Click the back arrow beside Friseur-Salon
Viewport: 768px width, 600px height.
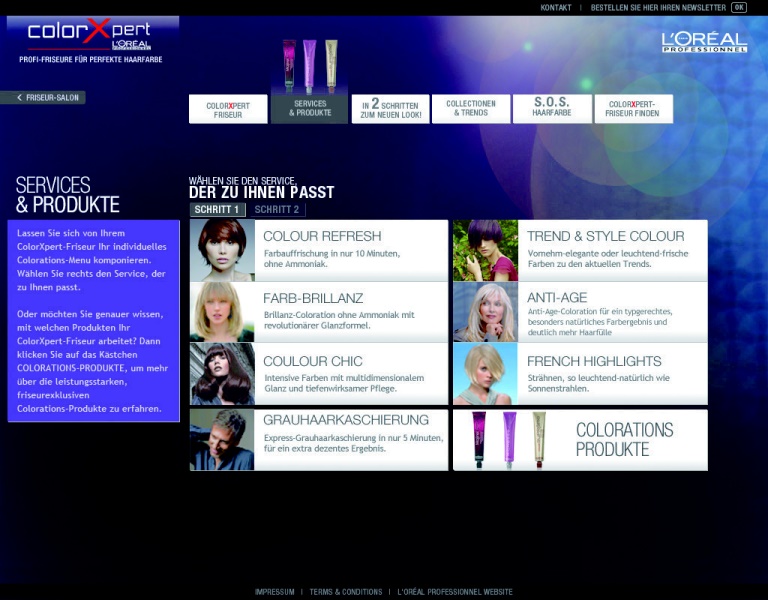coord(19,97)
